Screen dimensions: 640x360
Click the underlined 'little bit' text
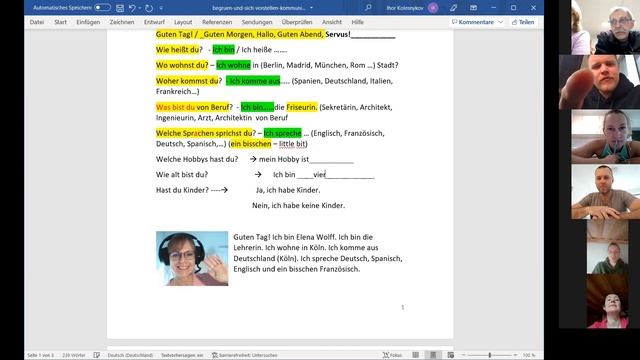tap(292, 144)
